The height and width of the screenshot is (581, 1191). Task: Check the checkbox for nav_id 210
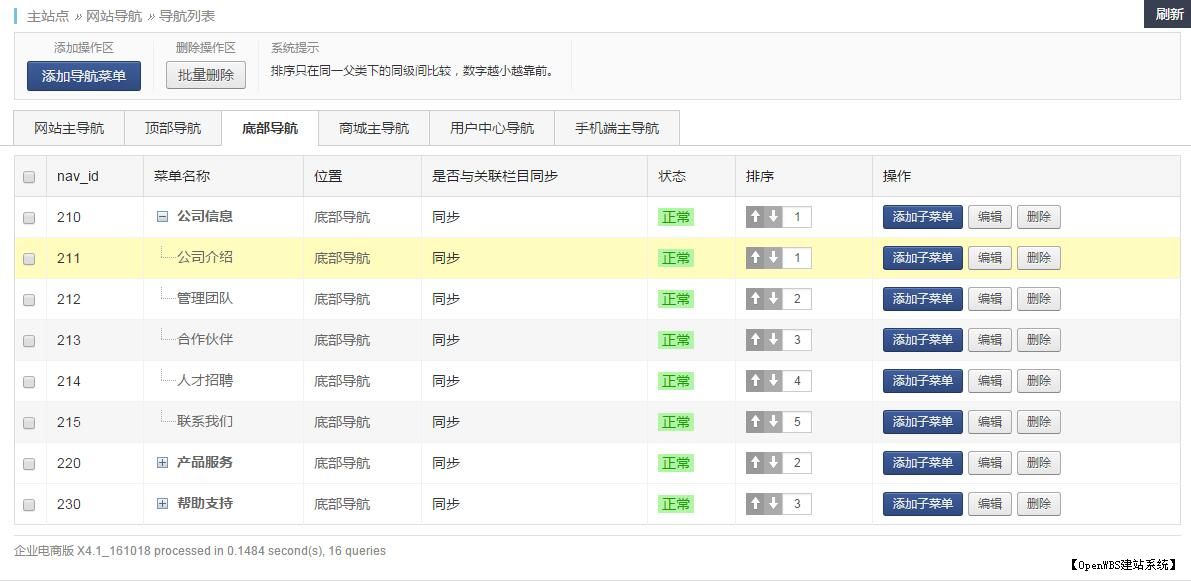[29, 217]
